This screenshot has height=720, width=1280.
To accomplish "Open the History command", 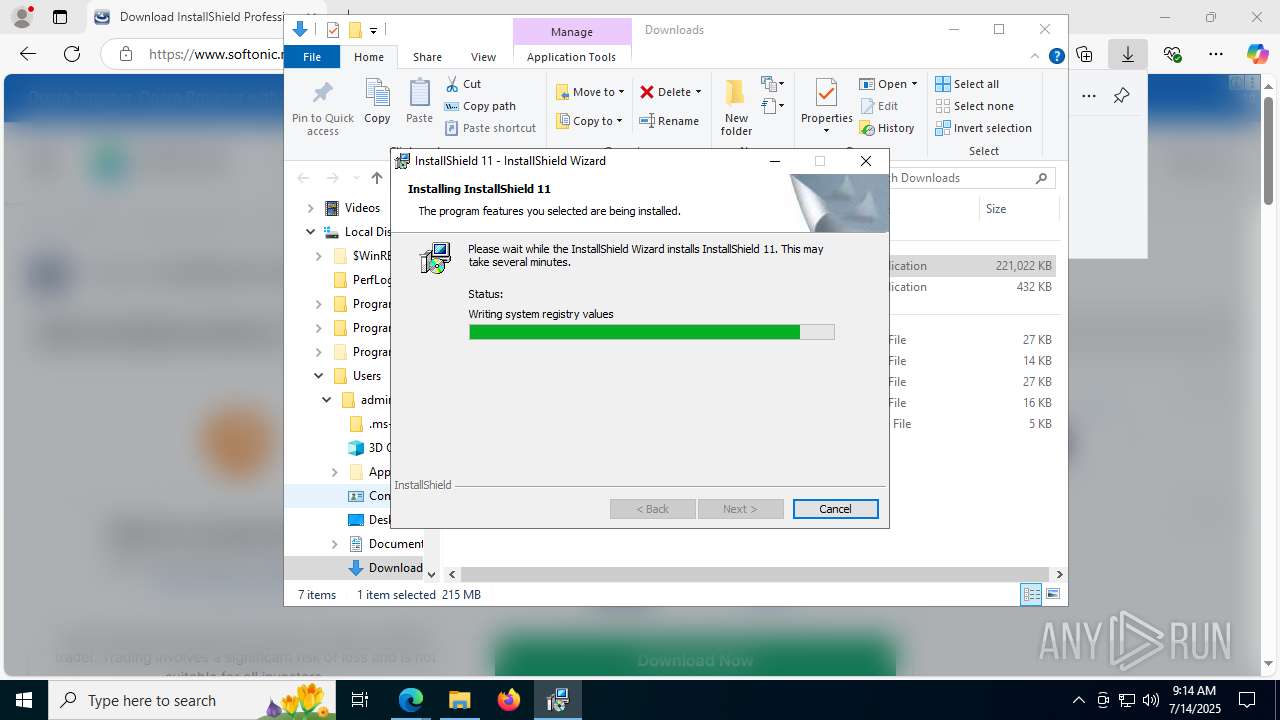I will coord(887,128).
